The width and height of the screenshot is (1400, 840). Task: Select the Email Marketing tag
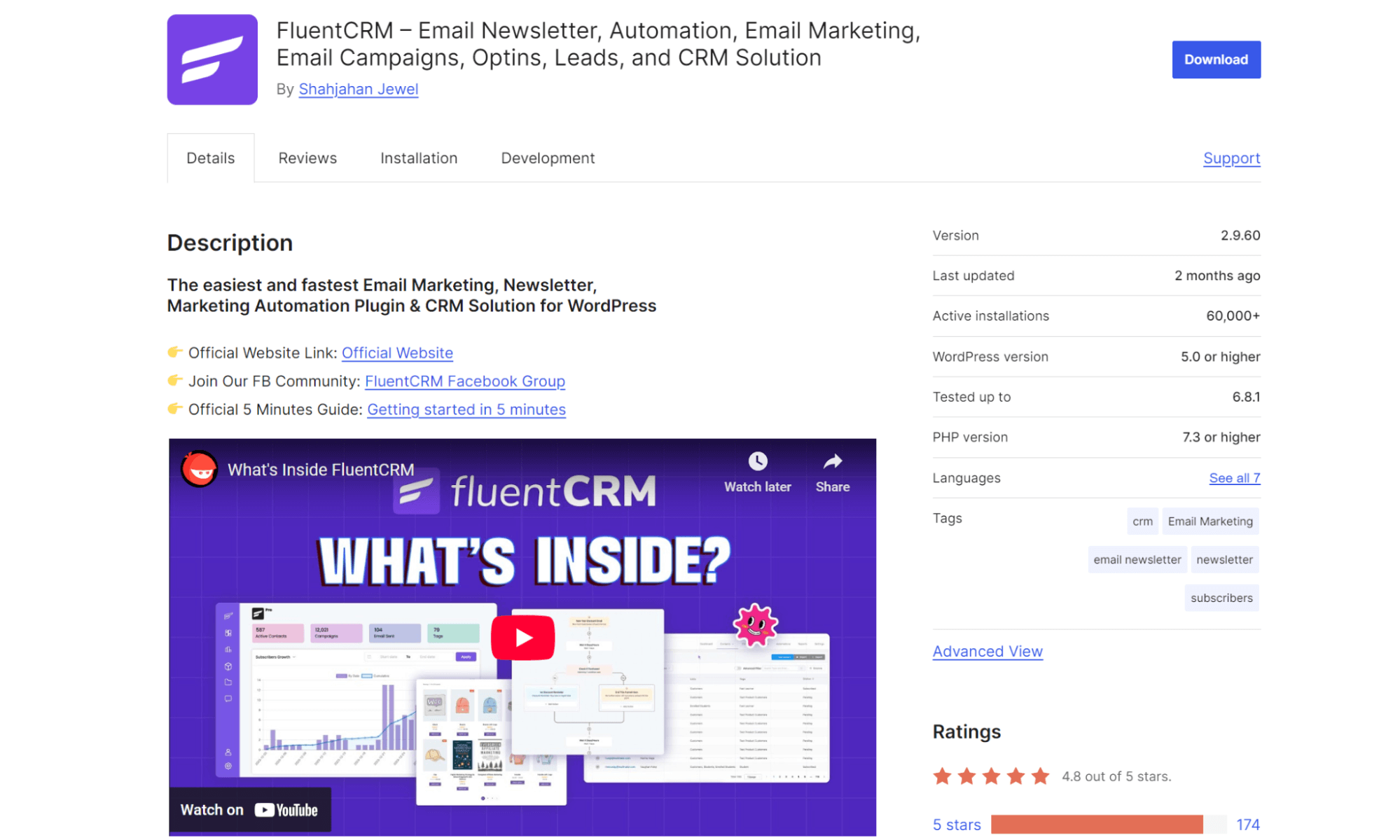[x=1210, y=521]
